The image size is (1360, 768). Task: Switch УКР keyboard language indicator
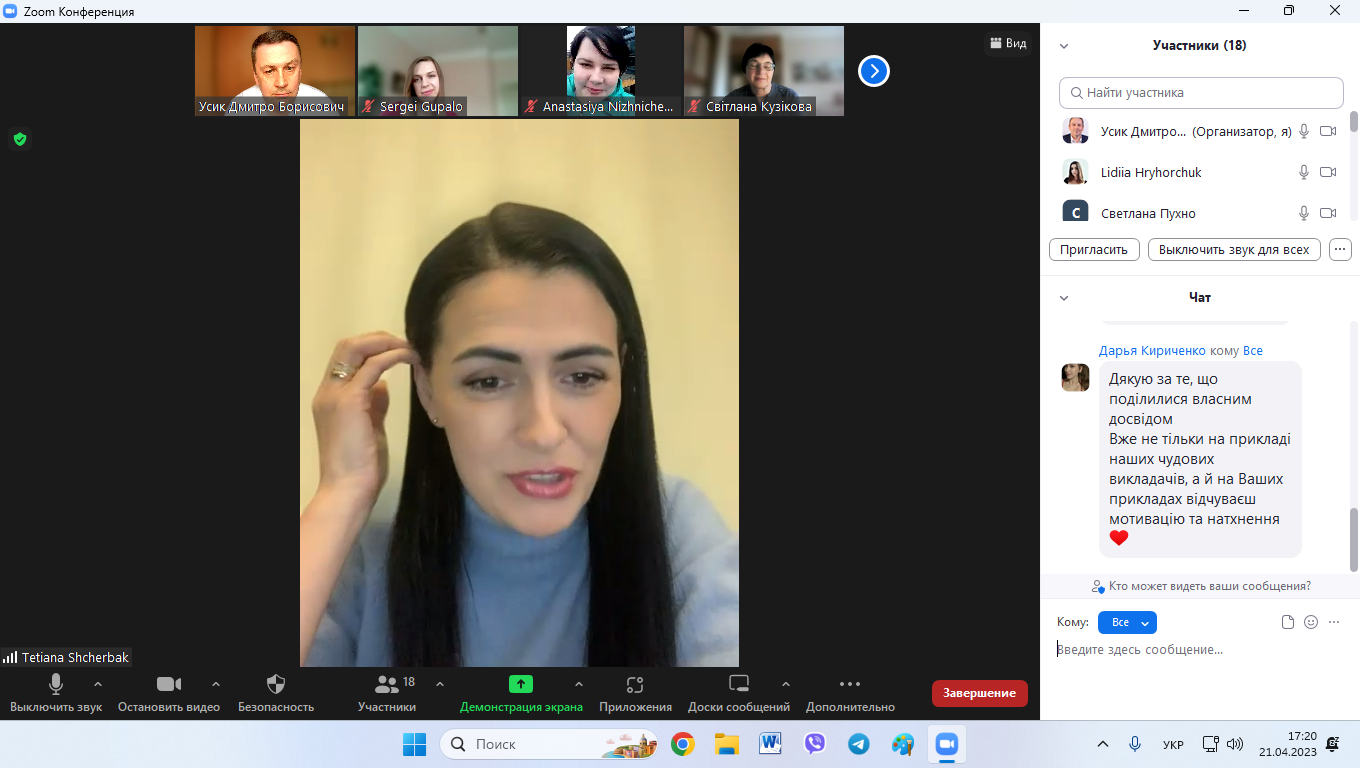pos(1174,745)
